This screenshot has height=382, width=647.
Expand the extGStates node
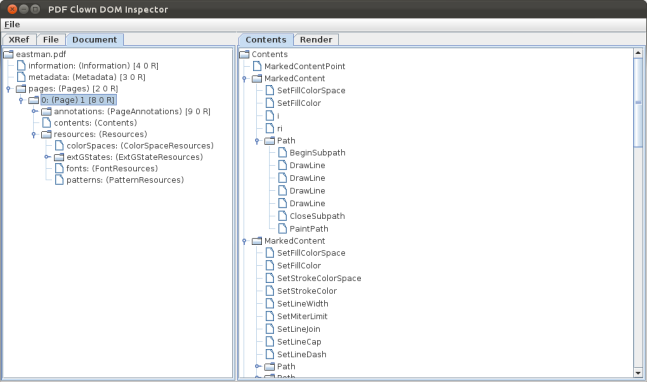pos(47,157)
